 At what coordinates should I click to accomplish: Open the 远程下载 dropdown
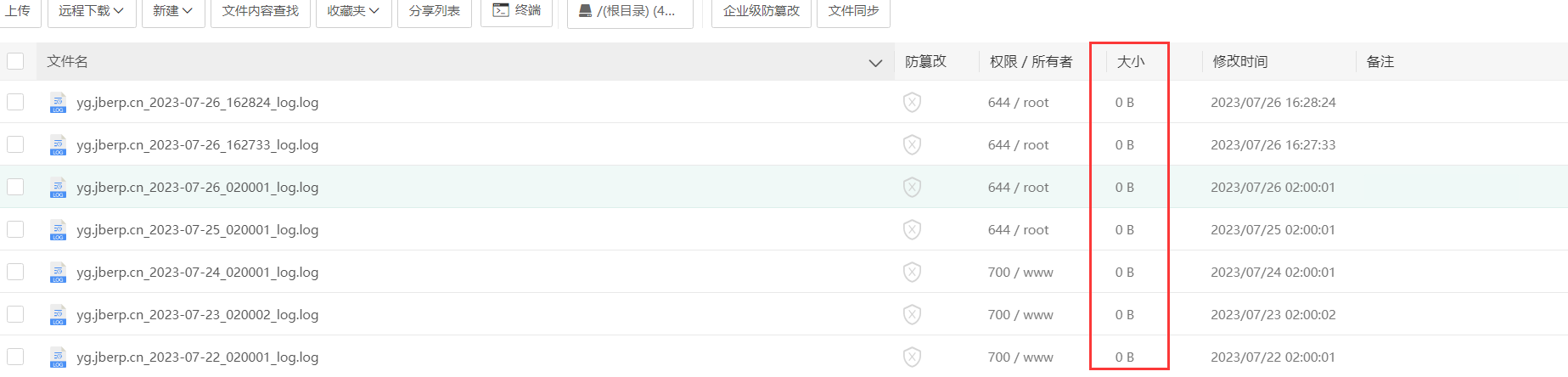click(x=92, y=11)
